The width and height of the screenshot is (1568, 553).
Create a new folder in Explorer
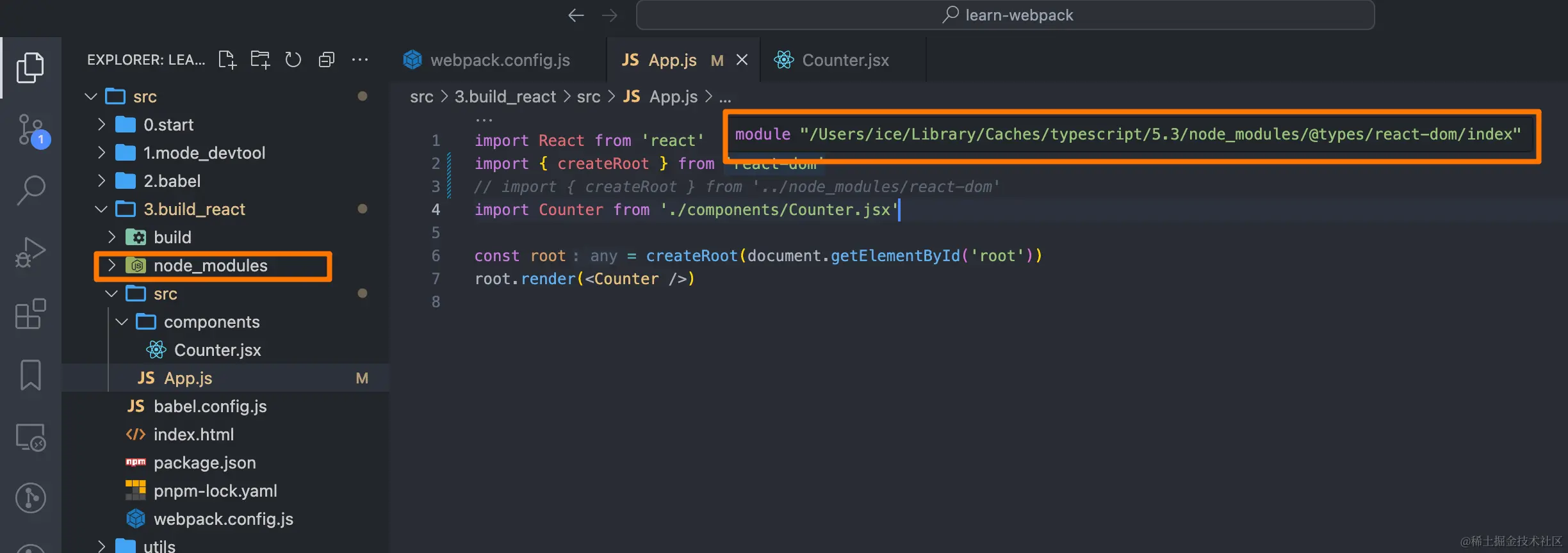[260, 60]
